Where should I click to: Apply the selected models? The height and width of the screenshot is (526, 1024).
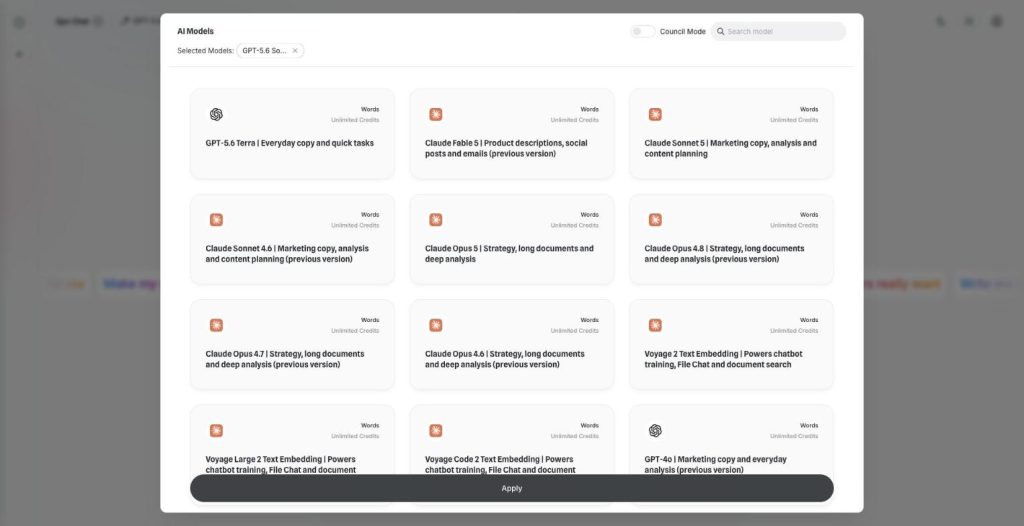511,488
